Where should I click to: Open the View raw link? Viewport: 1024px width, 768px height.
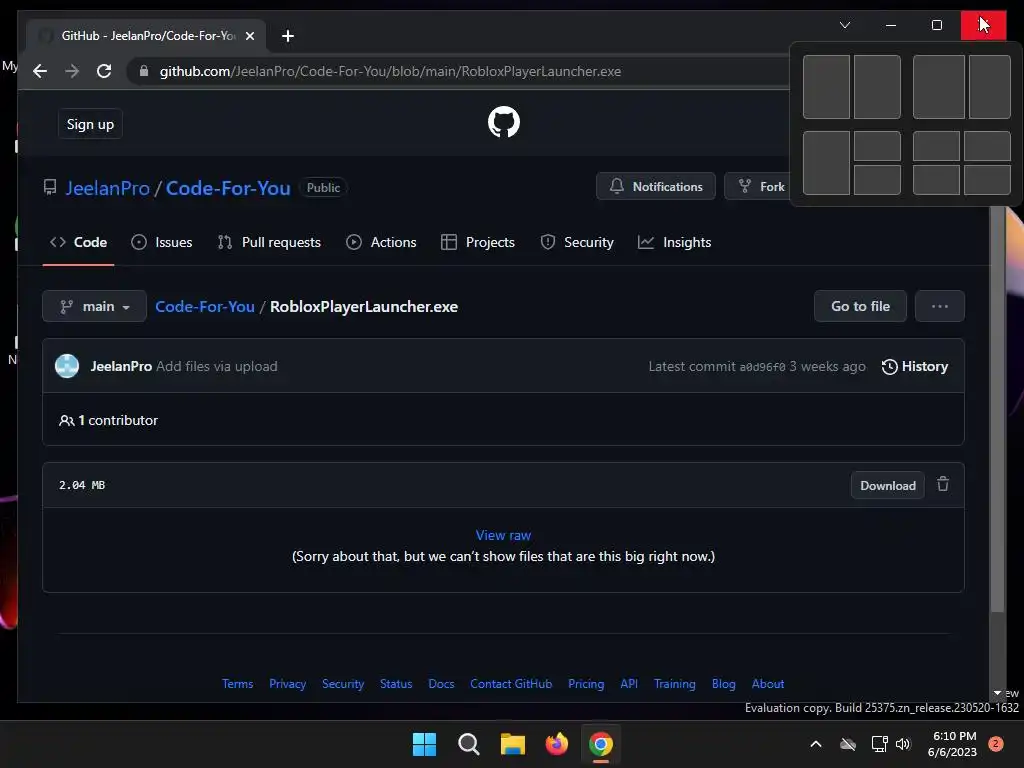(x=503, y=536)
